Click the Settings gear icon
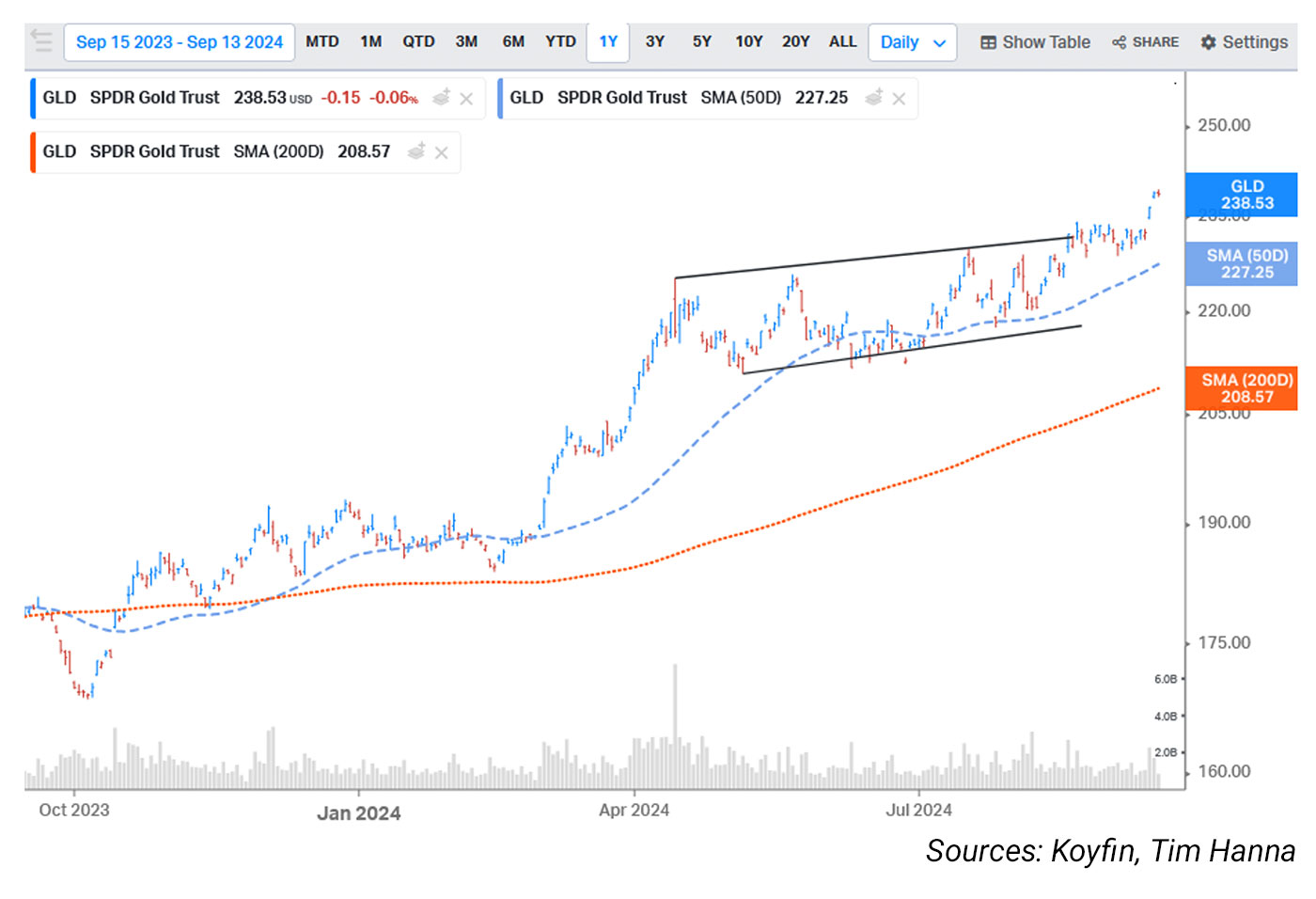 (1209, 42)
